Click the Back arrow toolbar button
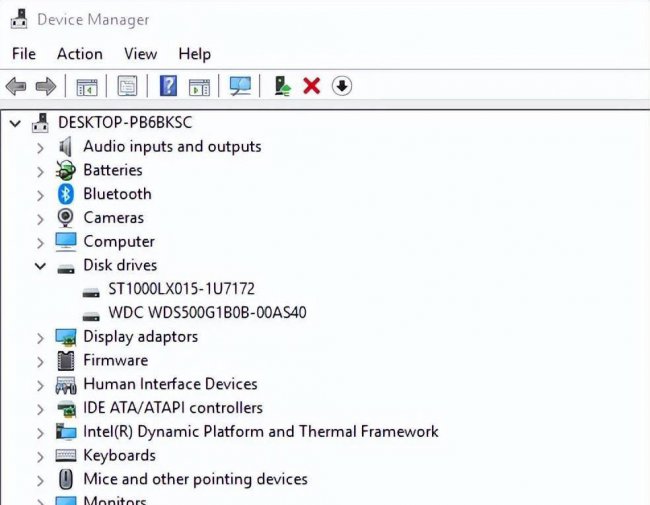The image size is (650, 505). tap(16, 86)
